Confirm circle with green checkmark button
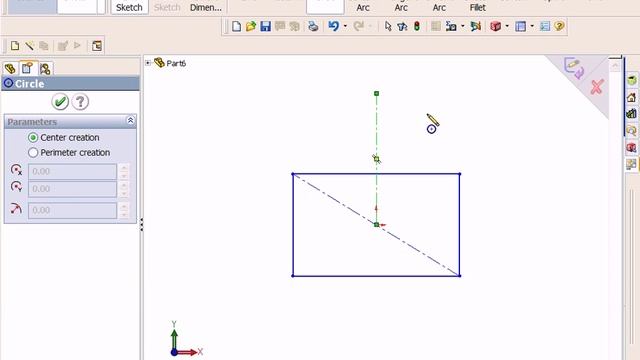 pos(60,102)
